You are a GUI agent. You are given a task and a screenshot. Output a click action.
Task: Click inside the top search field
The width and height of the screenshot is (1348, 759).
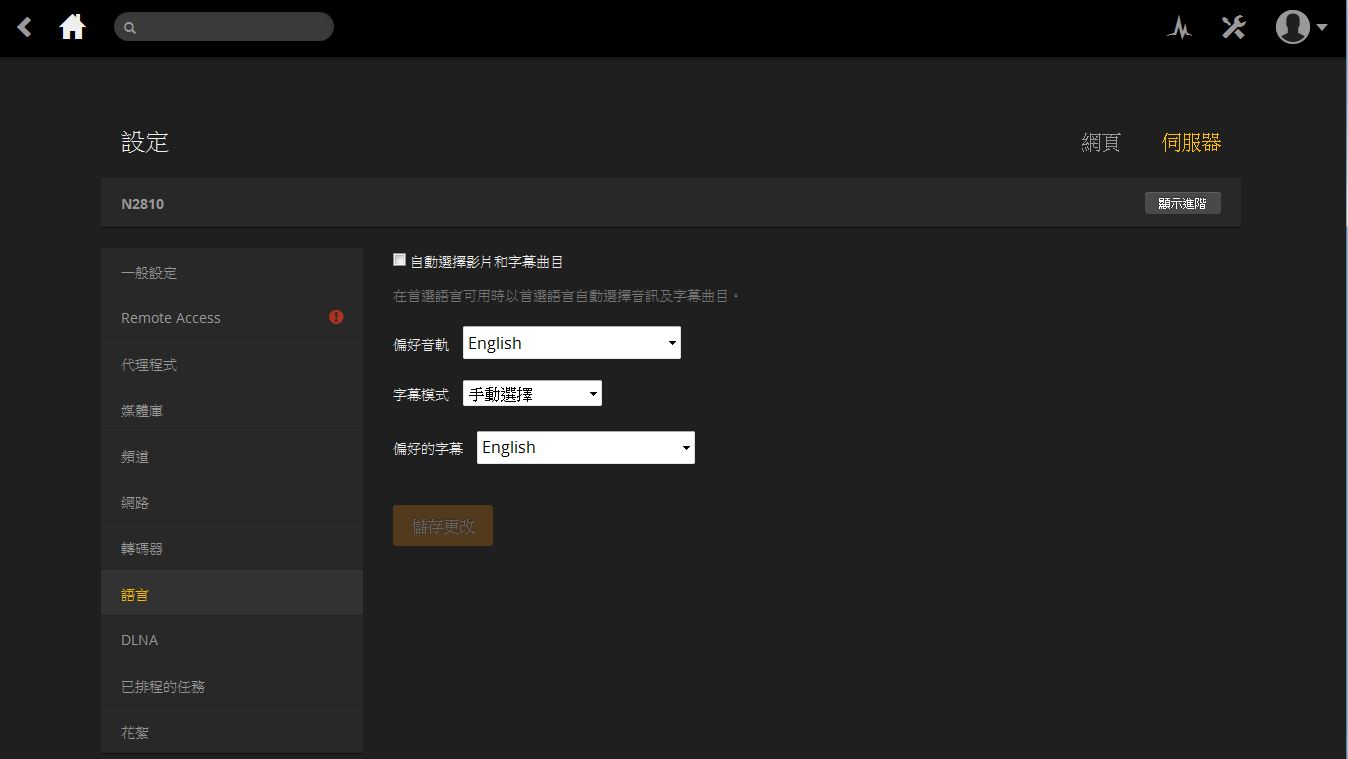224,27
